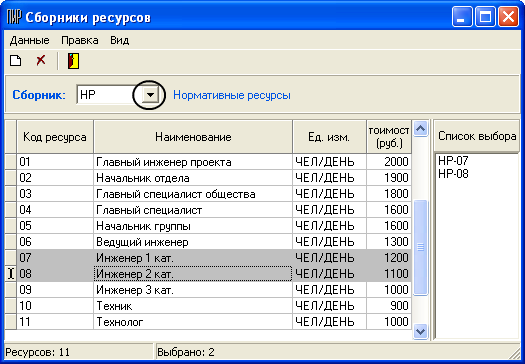Click the table scroll up arrow
The image size is (525, 364).
(420, 128)
